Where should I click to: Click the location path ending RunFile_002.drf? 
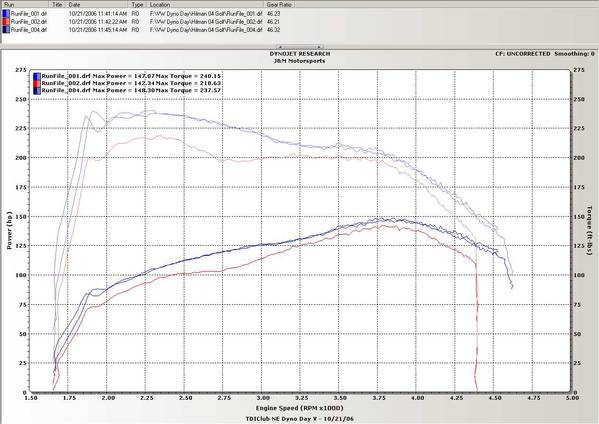[206, 21]
